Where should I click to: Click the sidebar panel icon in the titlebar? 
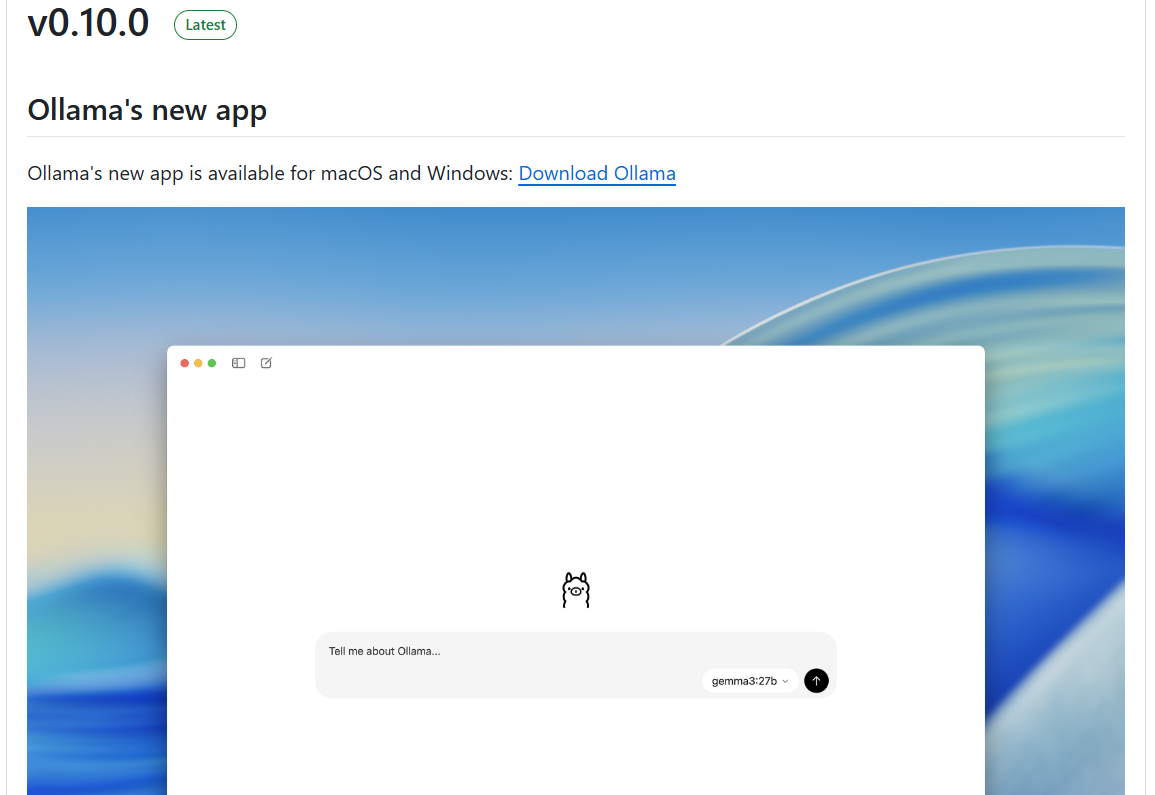click(x=238, y=363)
